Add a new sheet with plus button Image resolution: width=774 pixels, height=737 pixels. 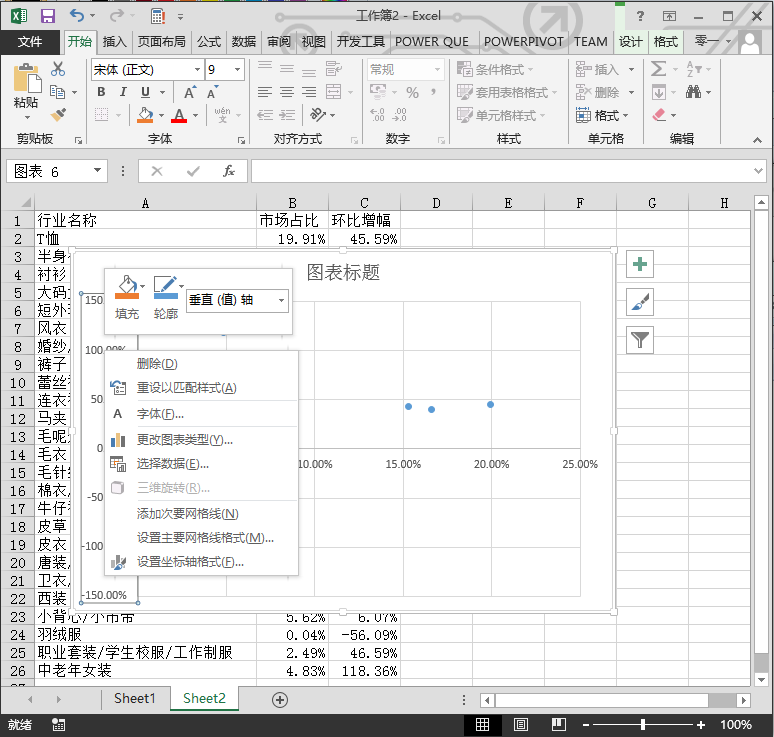280,699
